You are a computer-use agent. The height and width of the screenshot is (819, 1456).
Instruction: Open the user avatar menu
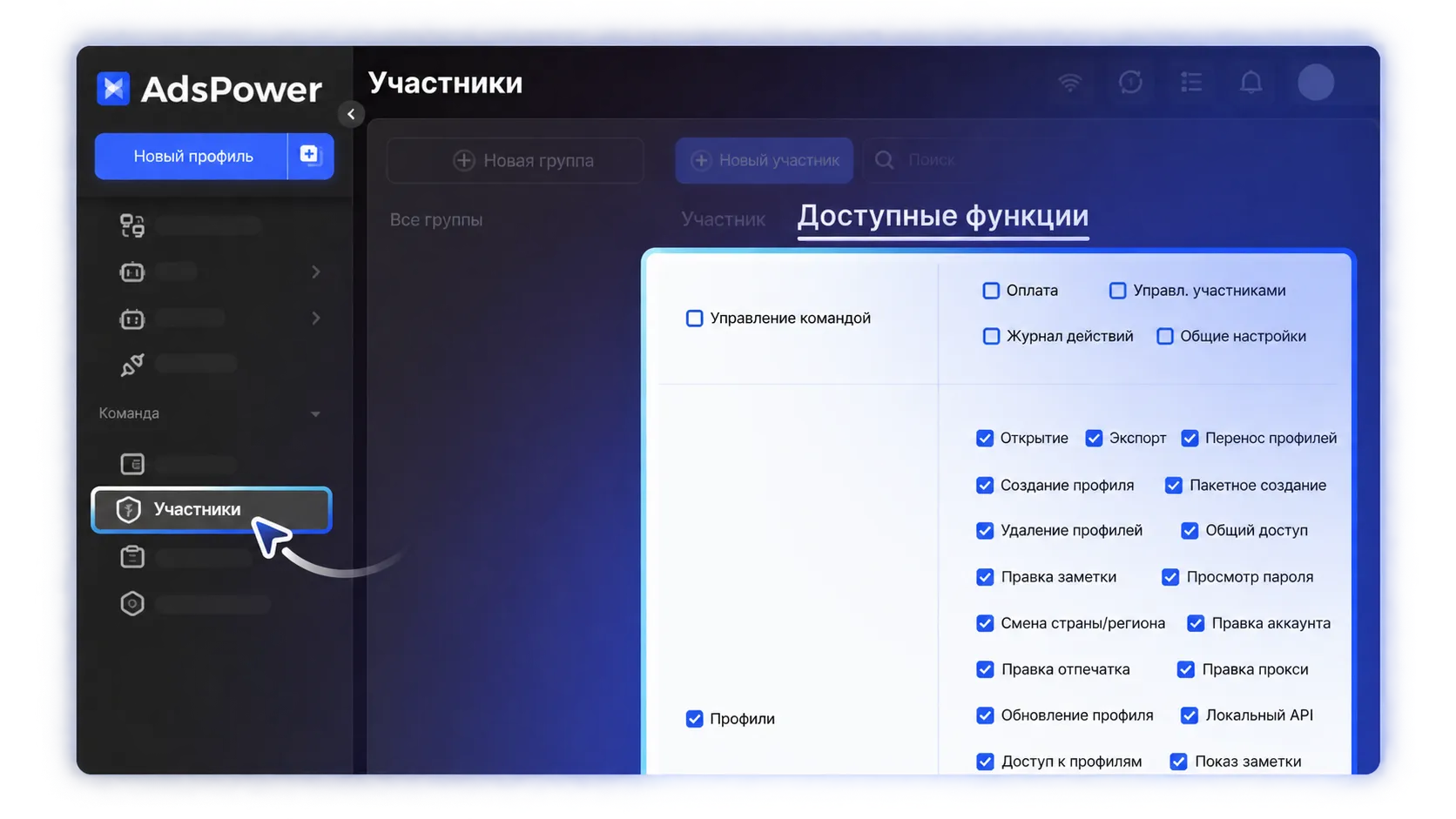[x=1316, y=83]
